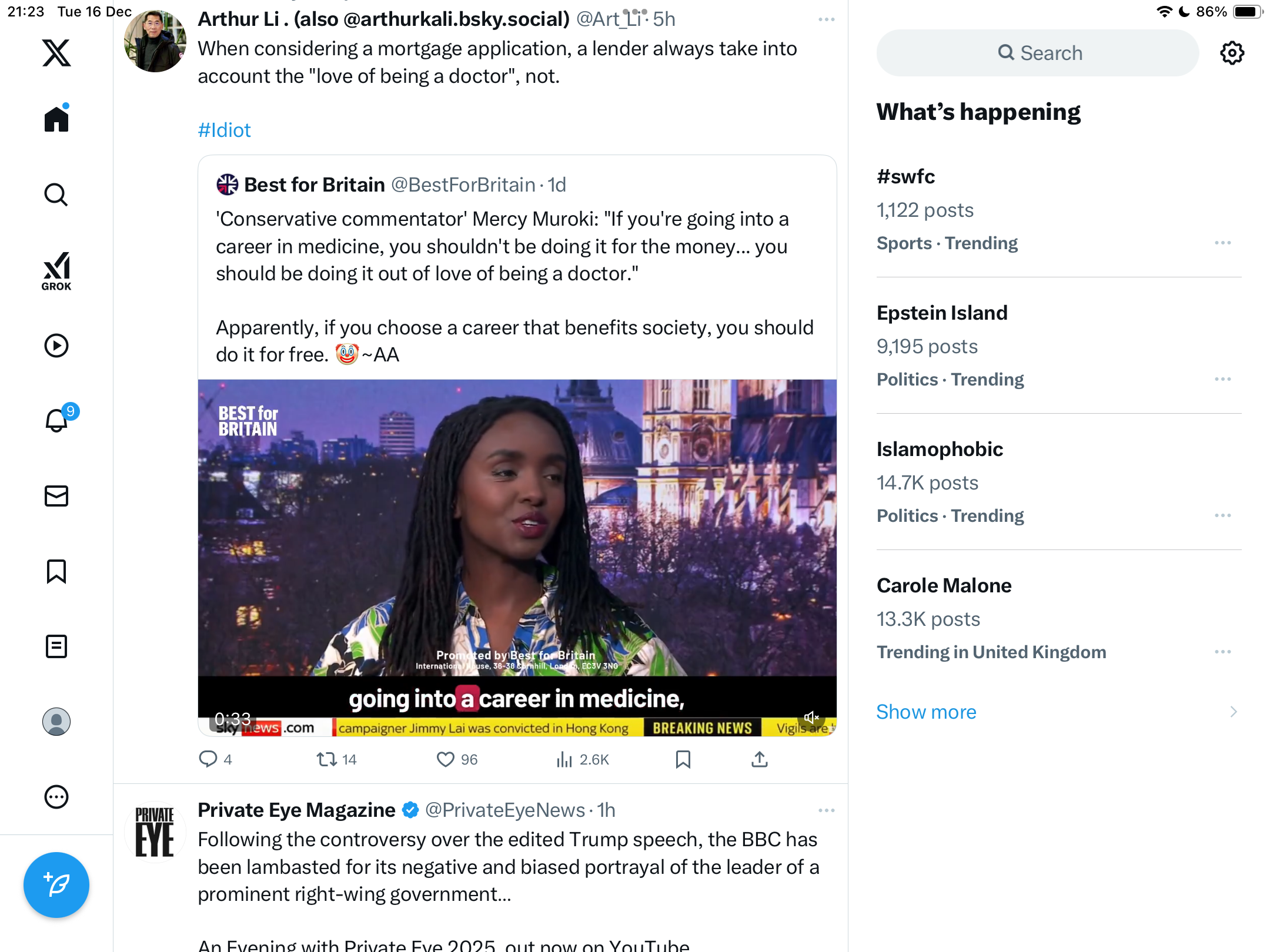The image size is (1270, 952).
Task: Bookmark Arthur Li's post
Action: click(x=683, y=759)
